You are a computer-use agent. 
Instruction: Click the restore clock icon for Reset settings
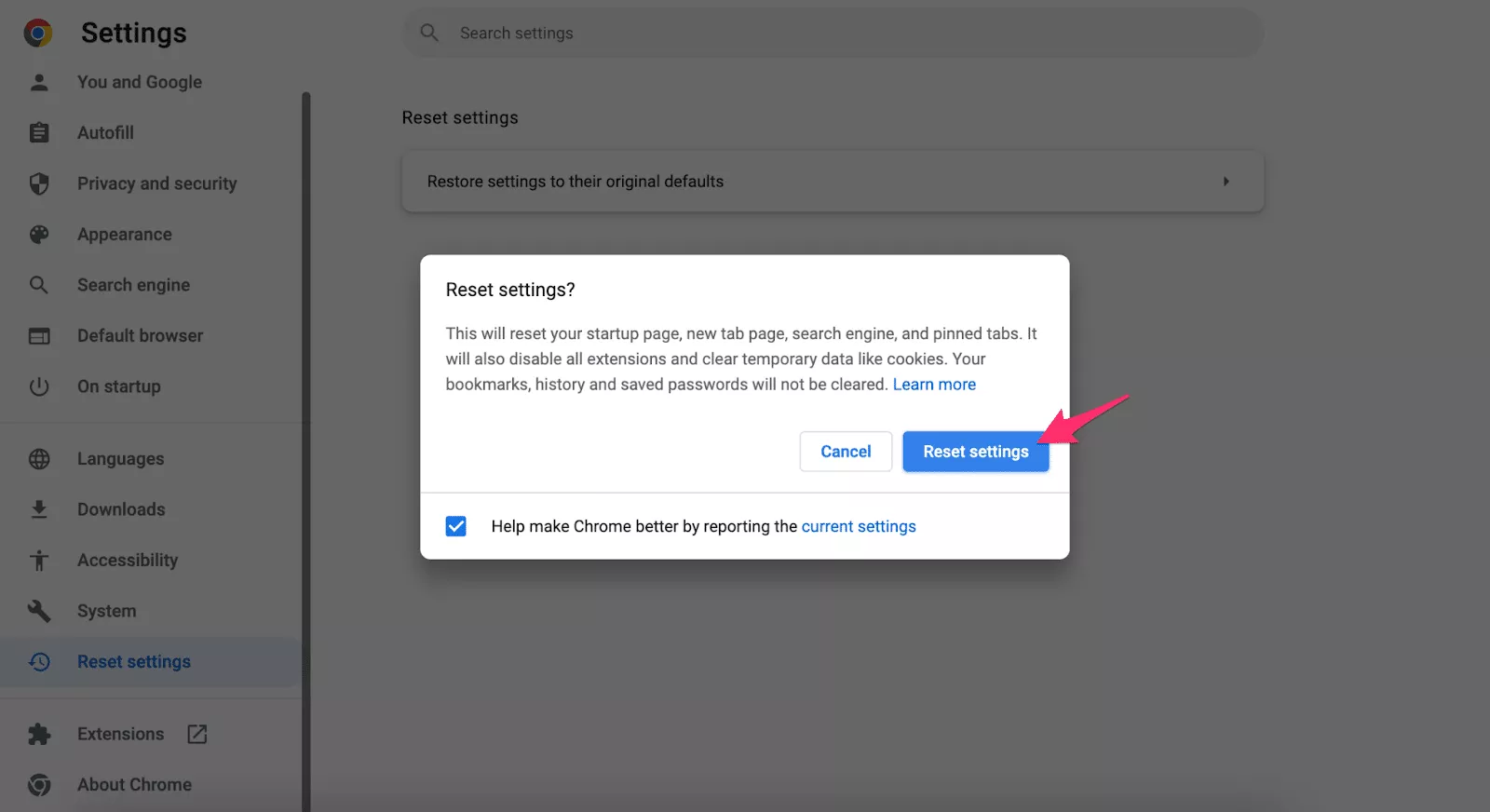pyautogui.click(x=39, y=662)
